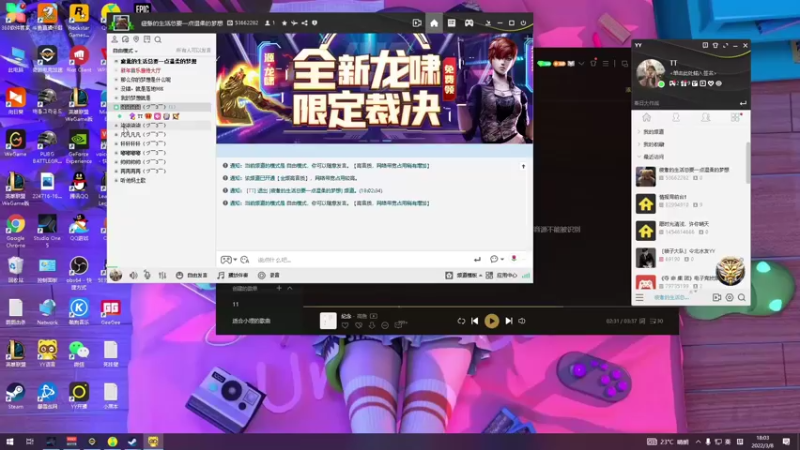Click the video play icon in channel title bar
Viewport: 800px width, 450px height.
pos(417,23)
